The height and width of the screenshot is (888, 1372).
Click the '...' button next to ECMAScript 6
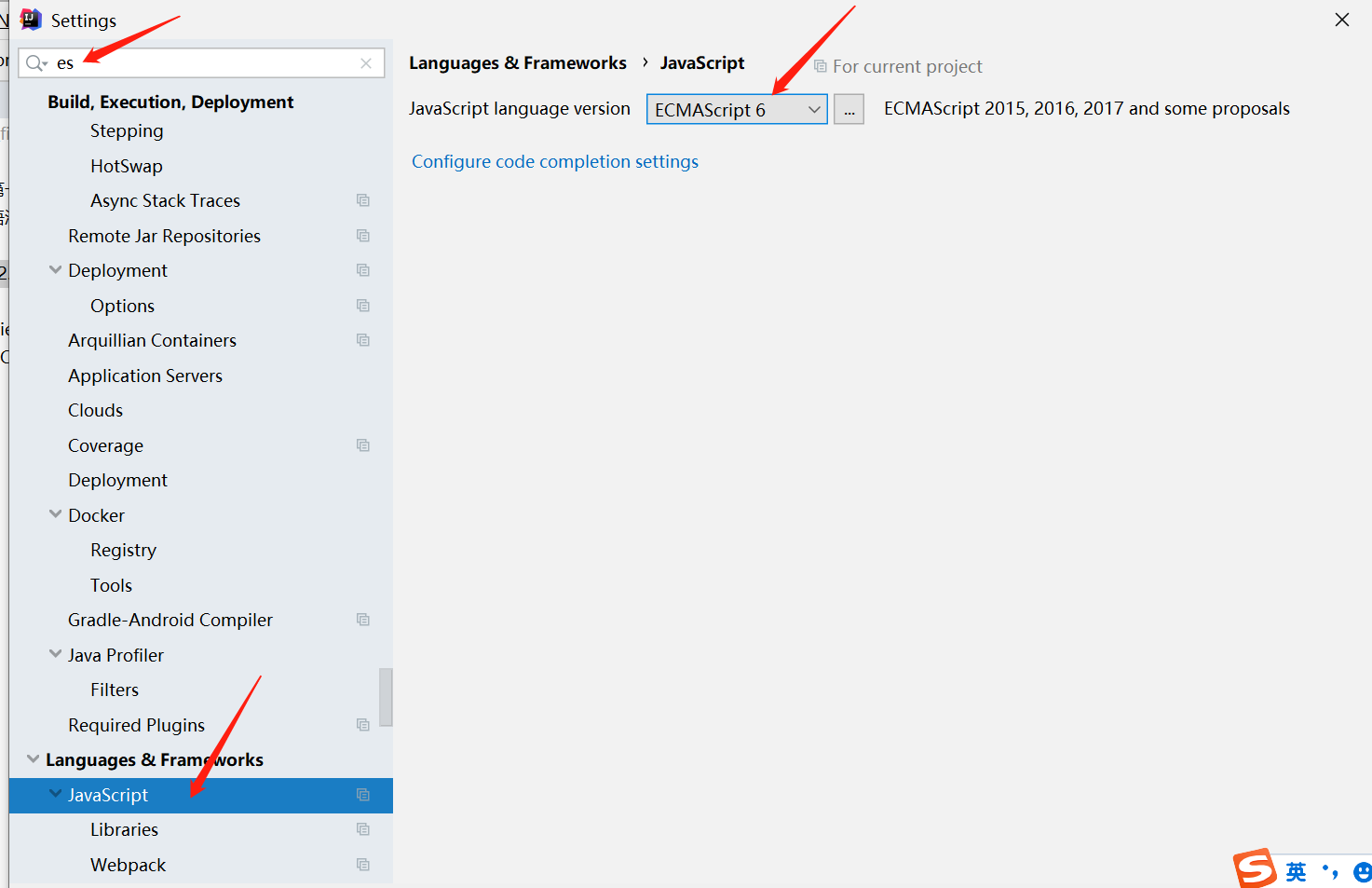coord(849,109)
